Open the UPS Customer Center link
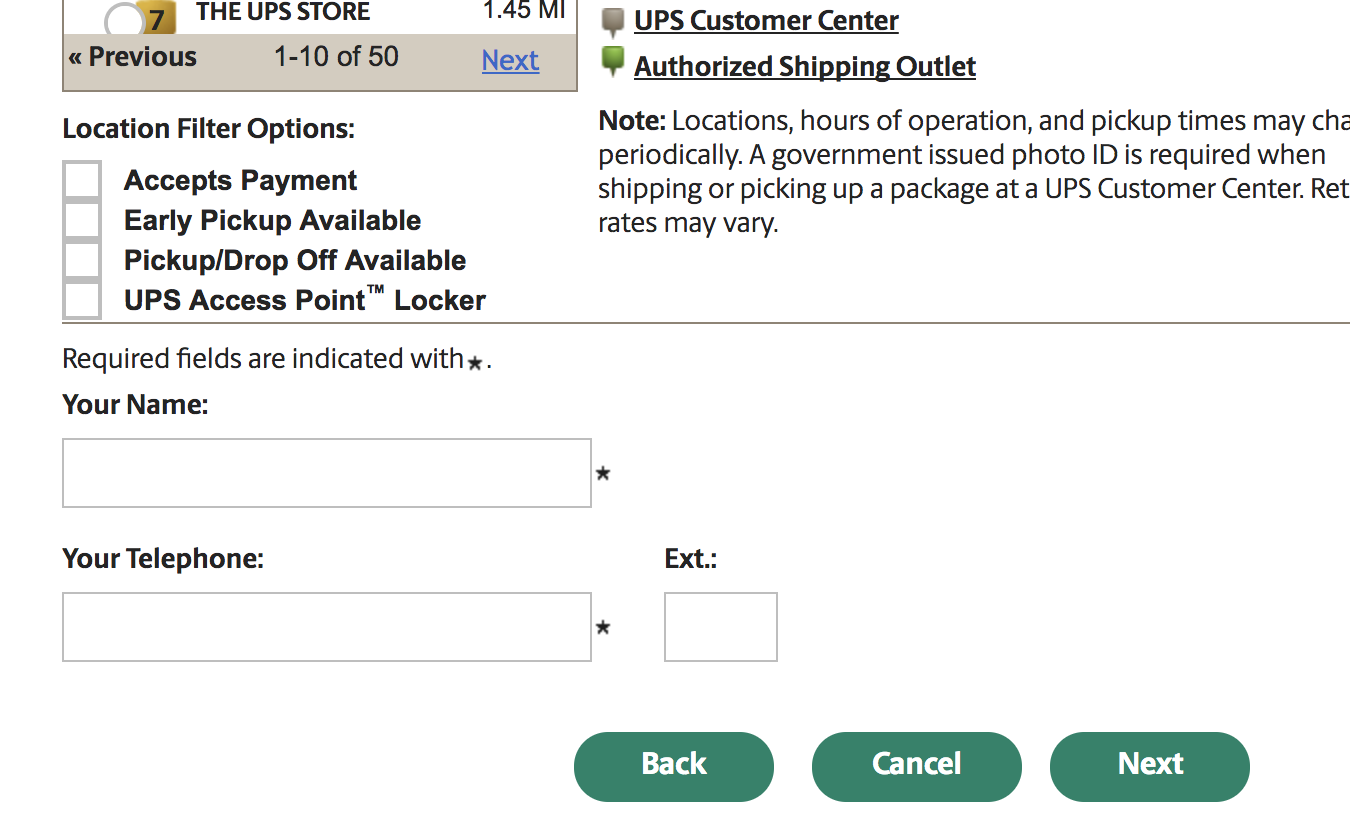1350x822 pixels. pos(766,21)
